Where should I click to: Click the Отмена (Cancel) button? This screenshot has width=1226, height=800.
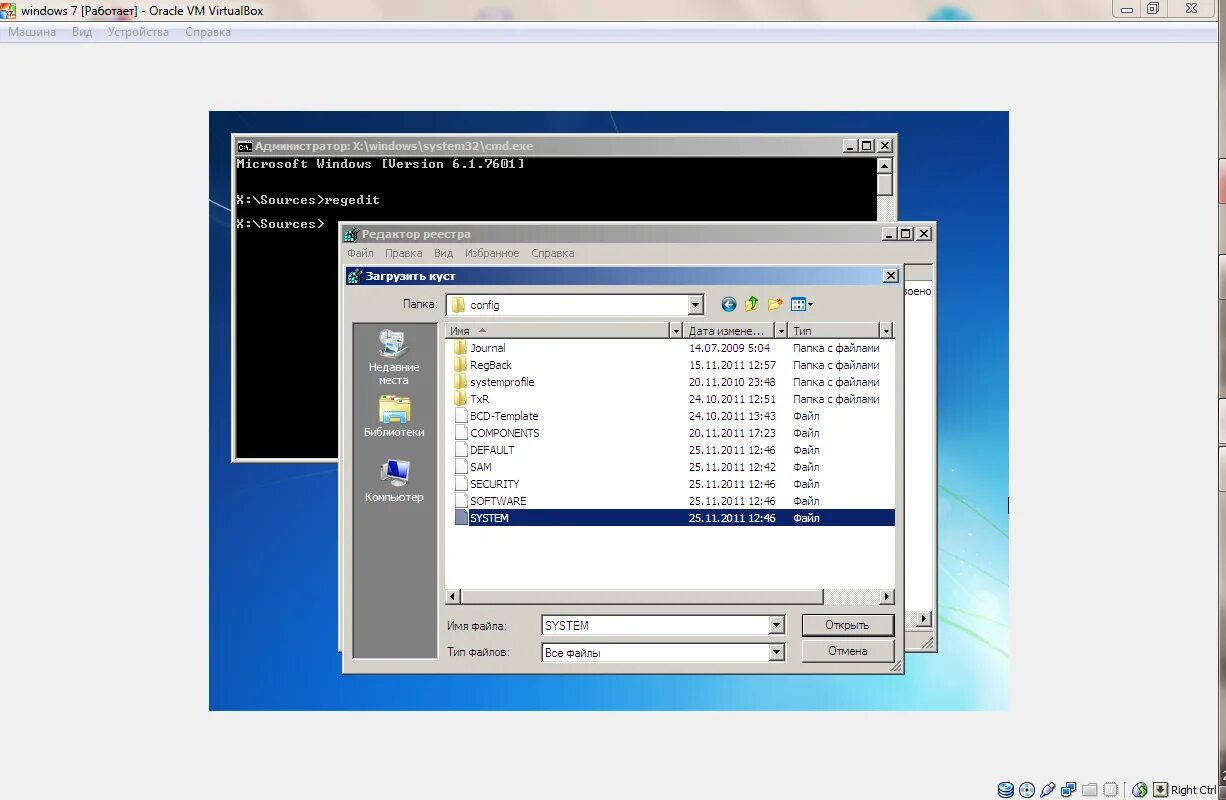pos(848,651)
